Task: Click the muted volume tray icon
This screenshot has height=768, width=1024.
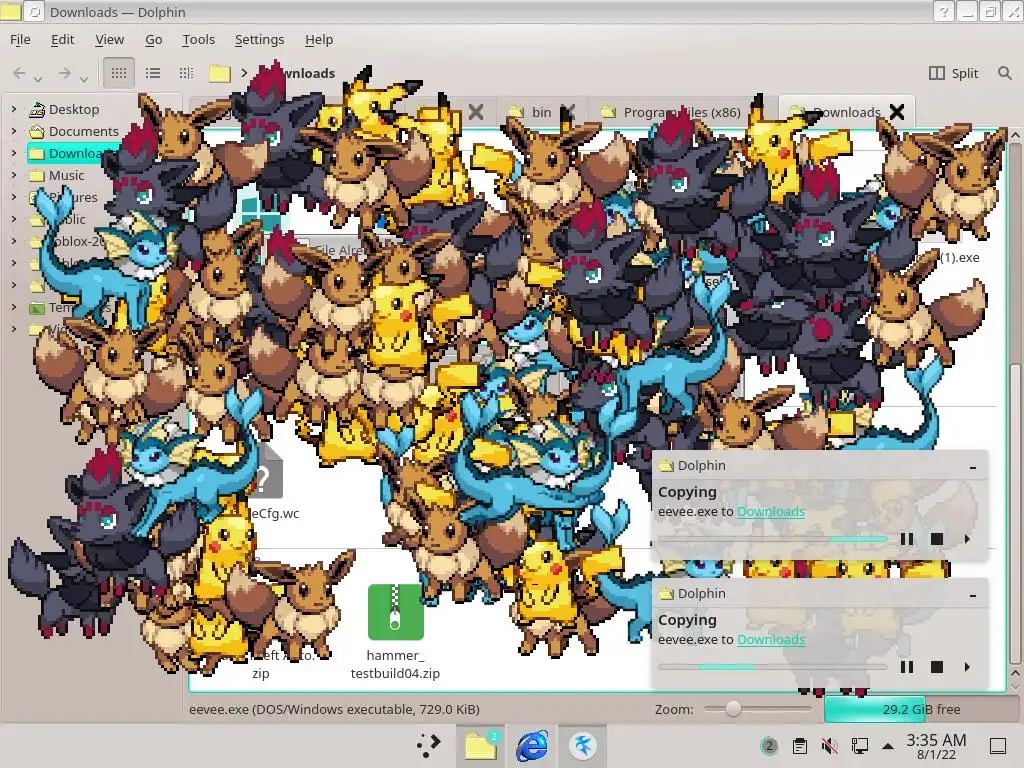Action: (829, 745)
